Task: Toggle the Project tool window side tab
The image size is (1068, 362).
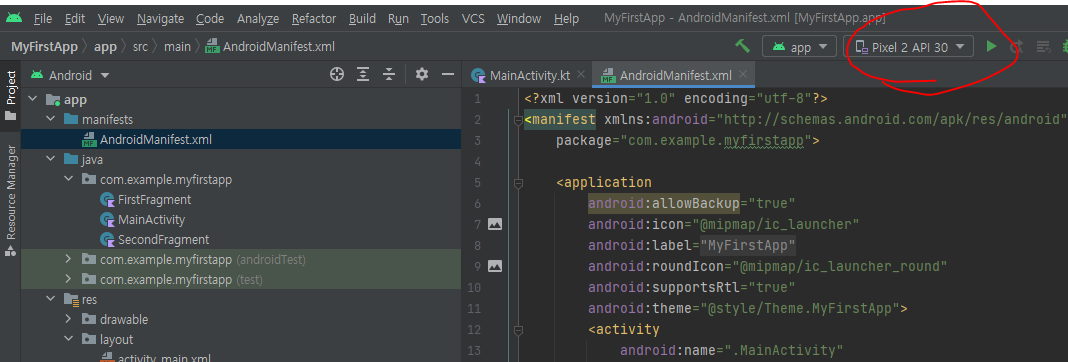Action: click(x=10, y=95)
